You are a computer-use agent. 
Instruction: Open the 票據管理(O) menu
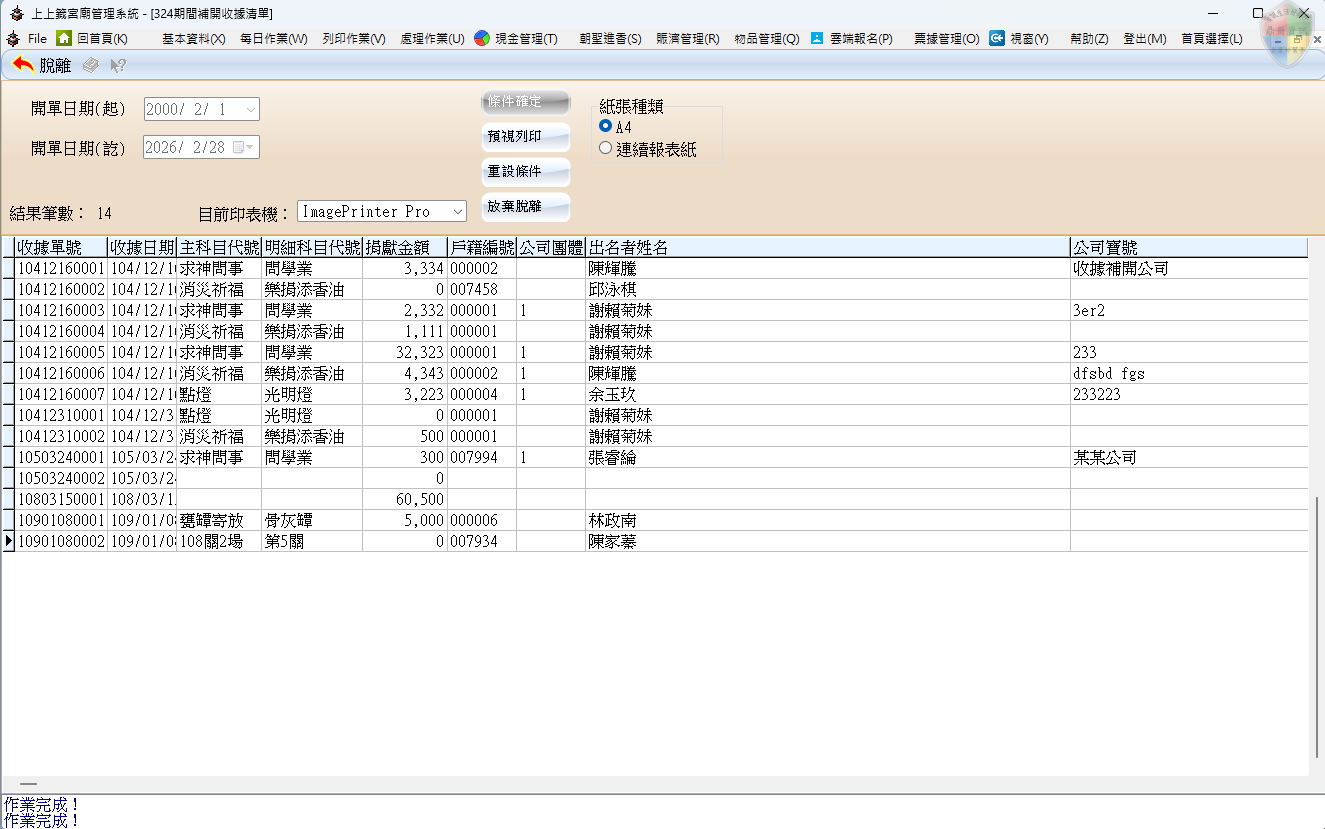pos(946,38)
